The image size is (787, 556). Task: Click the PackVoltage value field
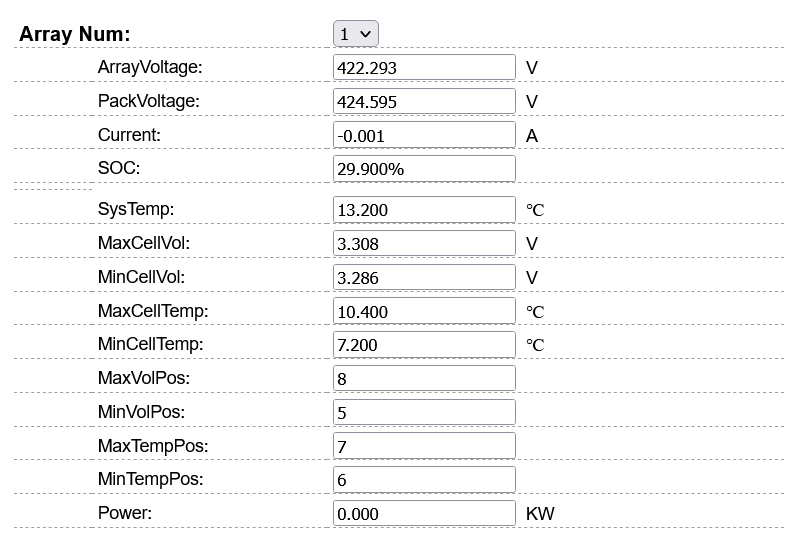pyautogui.click(x=424, y=102)
